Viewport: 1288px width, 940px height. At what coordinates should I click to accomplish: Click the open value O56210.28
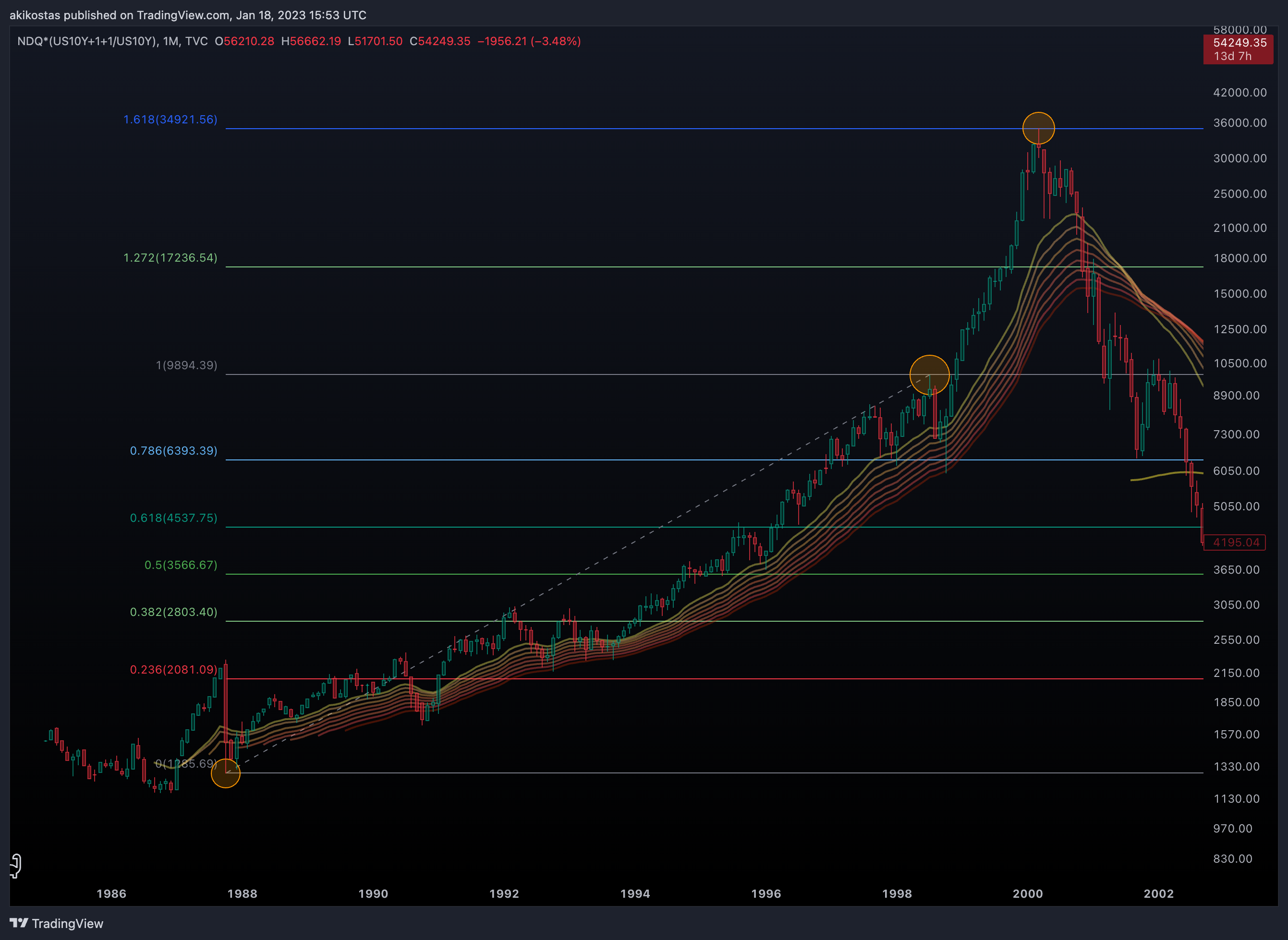tap(244, 41)
